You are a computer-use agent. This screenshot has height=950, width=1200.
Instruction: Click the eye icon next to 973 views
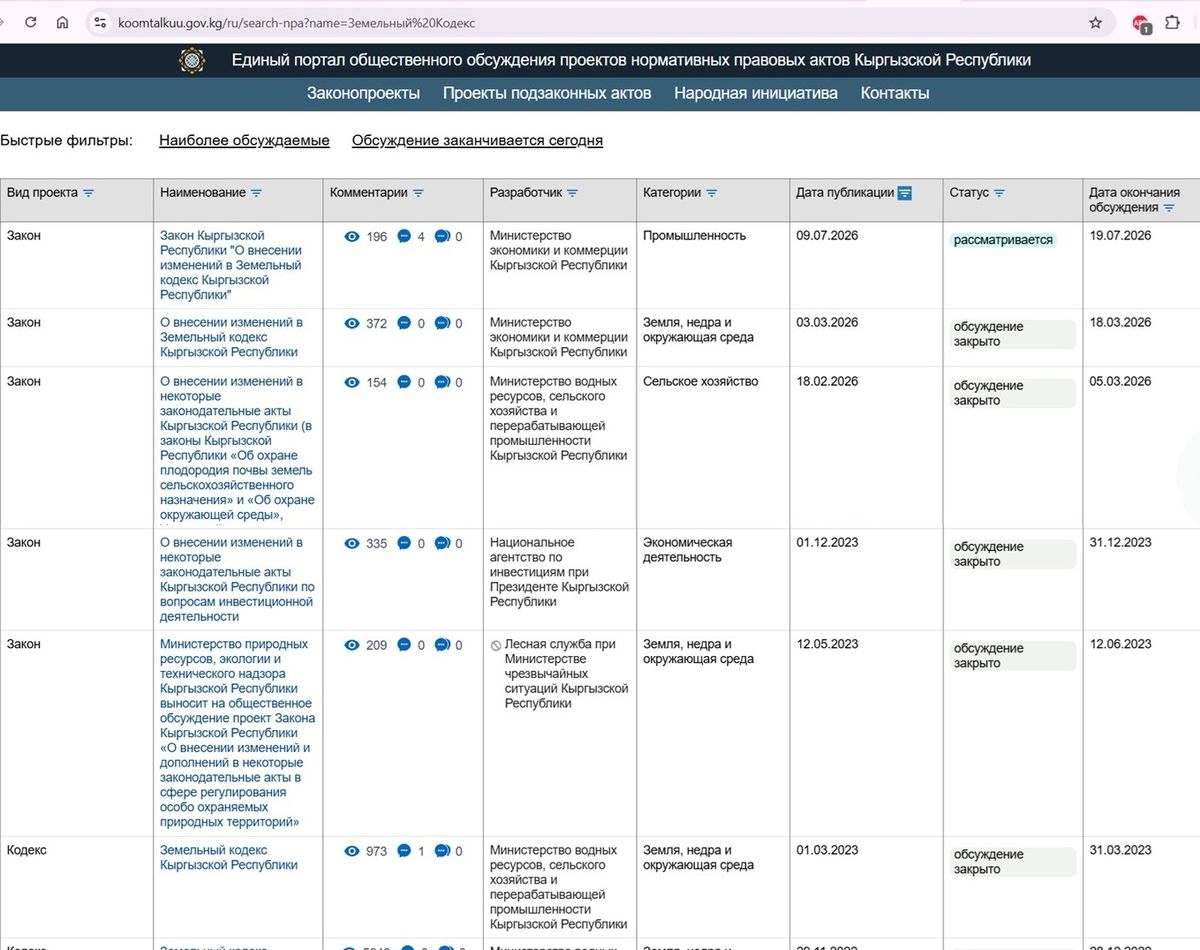tap(352, 851)
